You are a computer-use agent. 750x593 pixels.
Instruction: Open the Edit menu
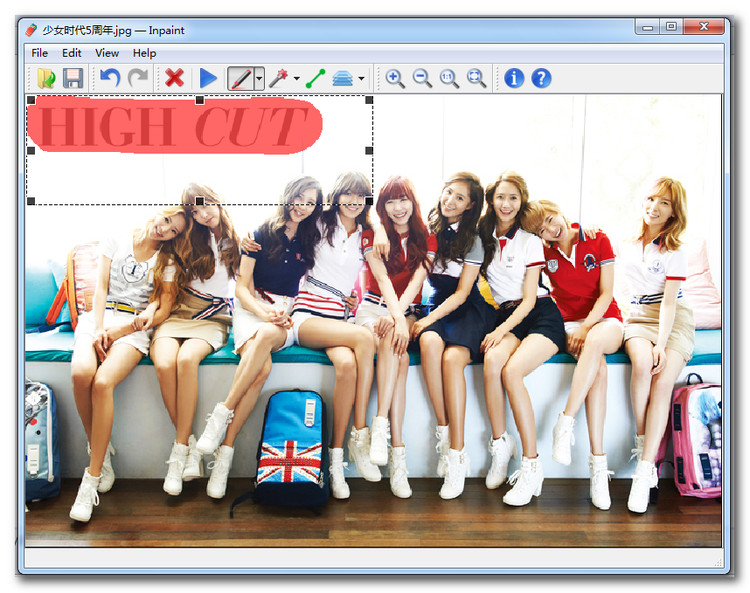[x=72, y=53]
